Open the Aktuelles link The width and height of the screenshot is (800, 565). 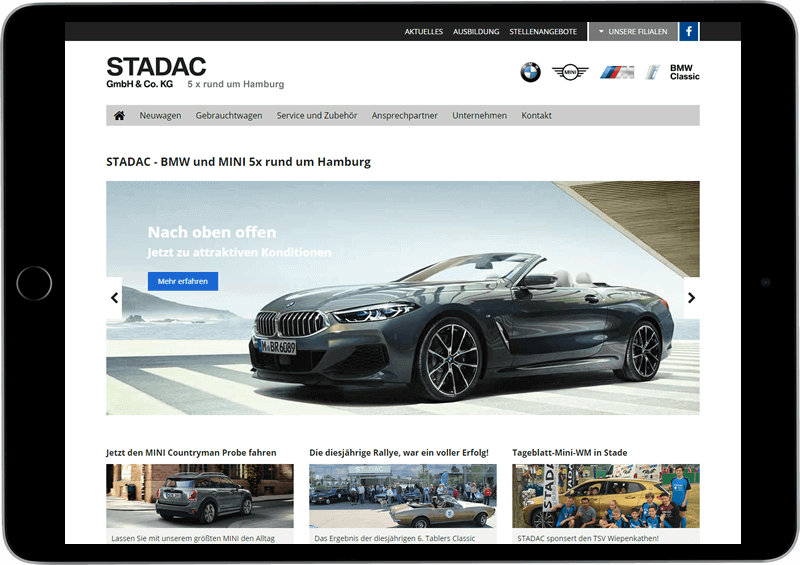(x=423, y=32)
